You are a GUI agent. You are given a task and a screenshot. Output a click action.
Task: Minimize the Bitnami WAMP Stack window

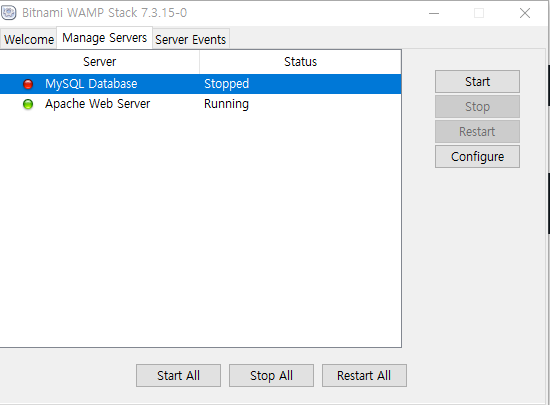[x=434, y=13]
